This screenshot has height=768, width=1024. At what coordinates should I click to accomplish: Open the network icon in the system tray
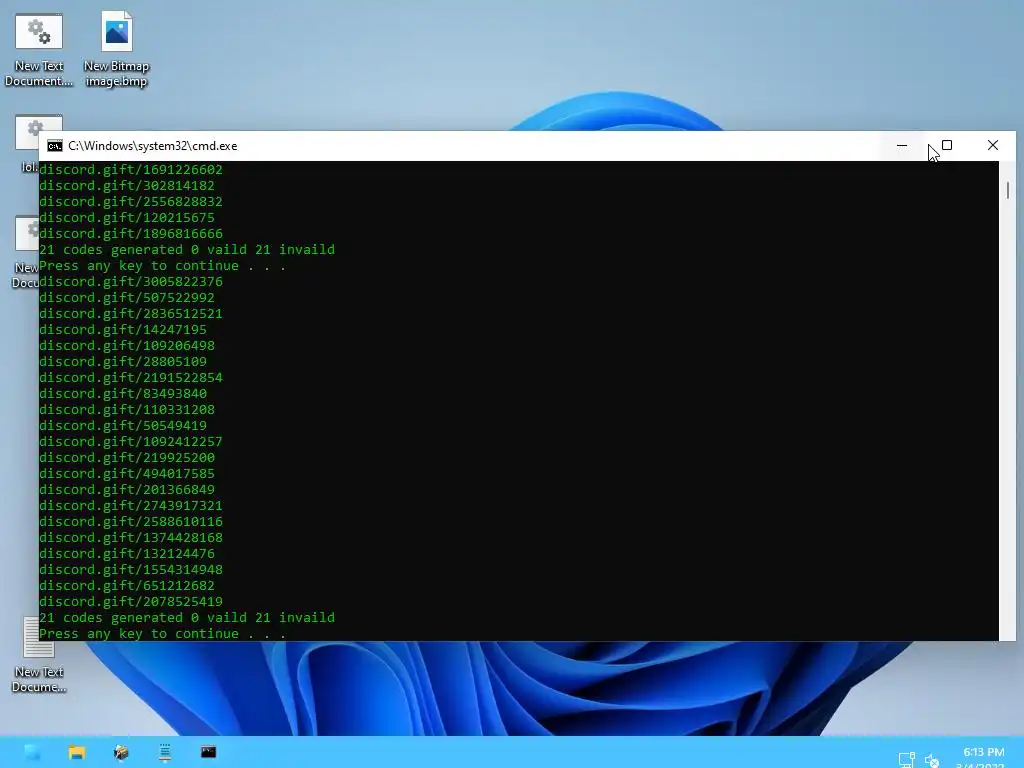[x=906, y=760]
